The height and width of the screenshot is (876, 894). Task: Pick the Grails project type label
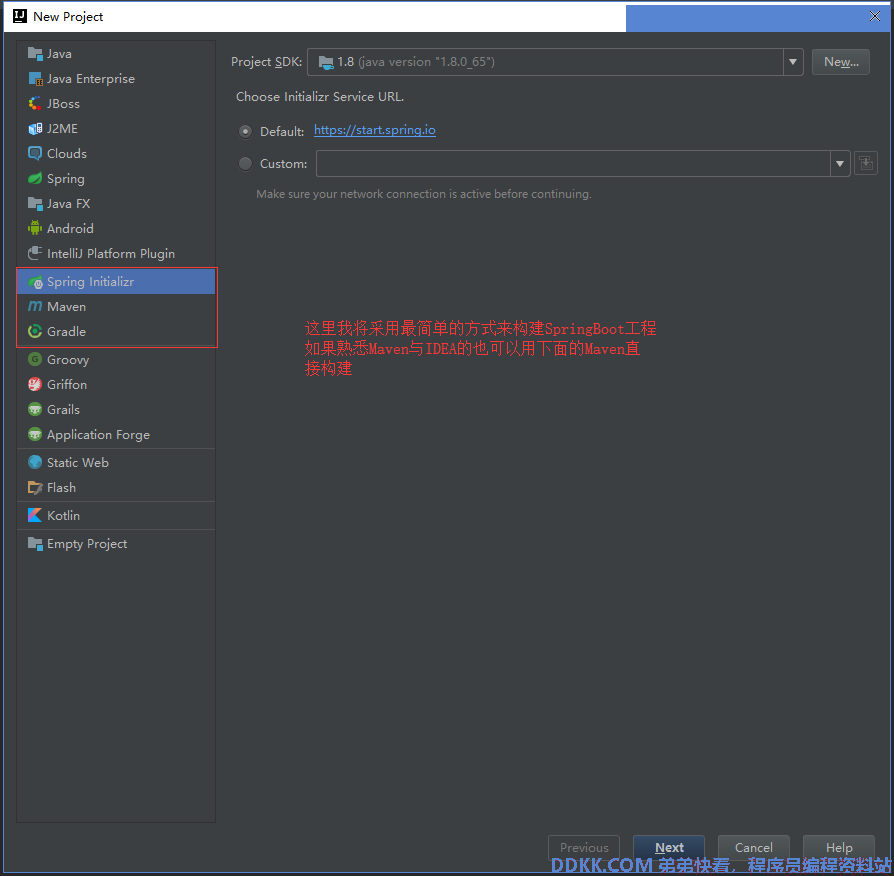(63, 409)
